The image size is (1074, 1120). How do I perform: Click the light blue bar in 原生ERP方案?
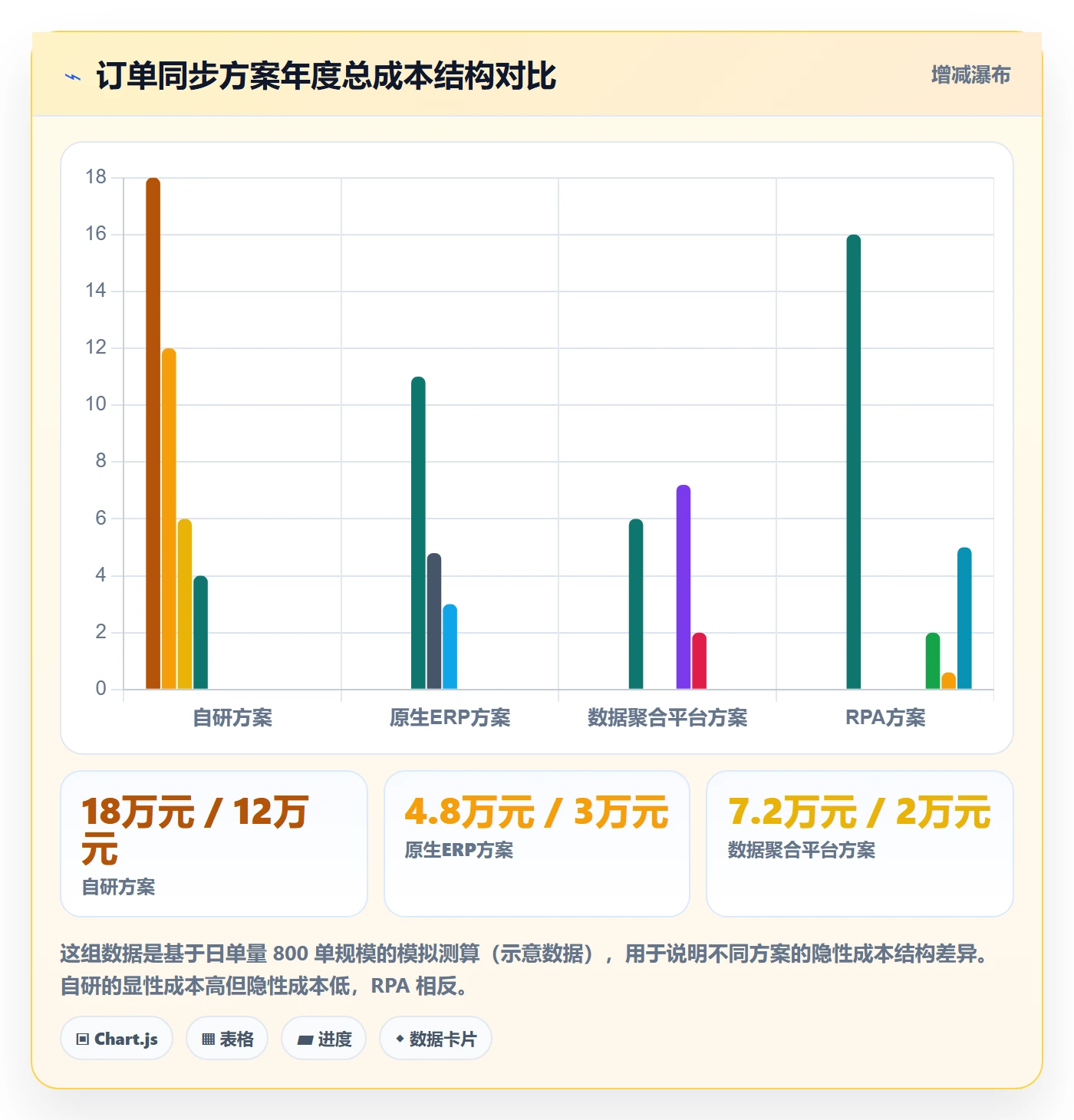pos(450,647)
